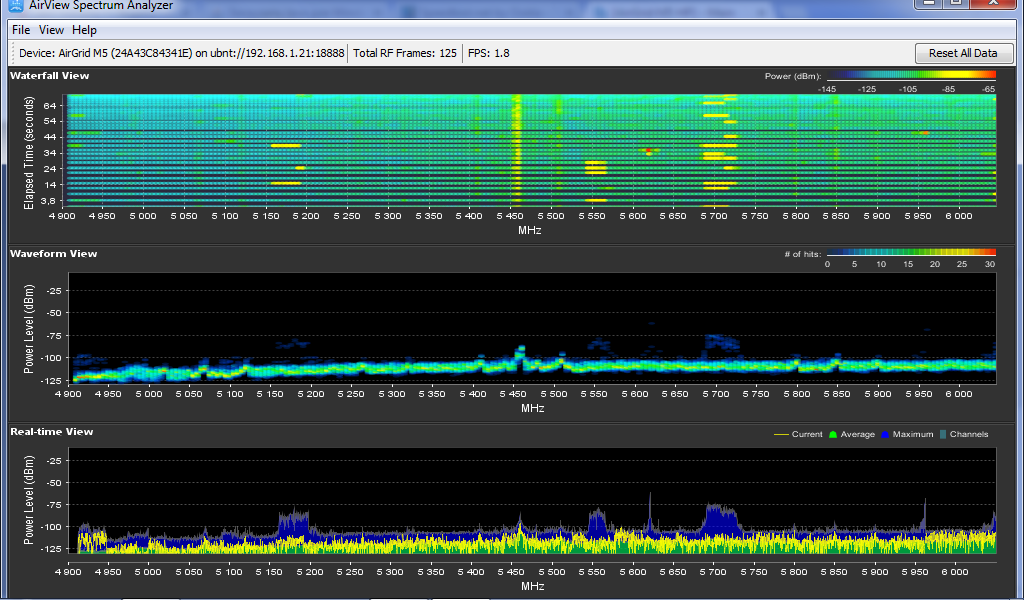Open the View menu
This screenshot has width=1024, height=600.
point(51,30)
